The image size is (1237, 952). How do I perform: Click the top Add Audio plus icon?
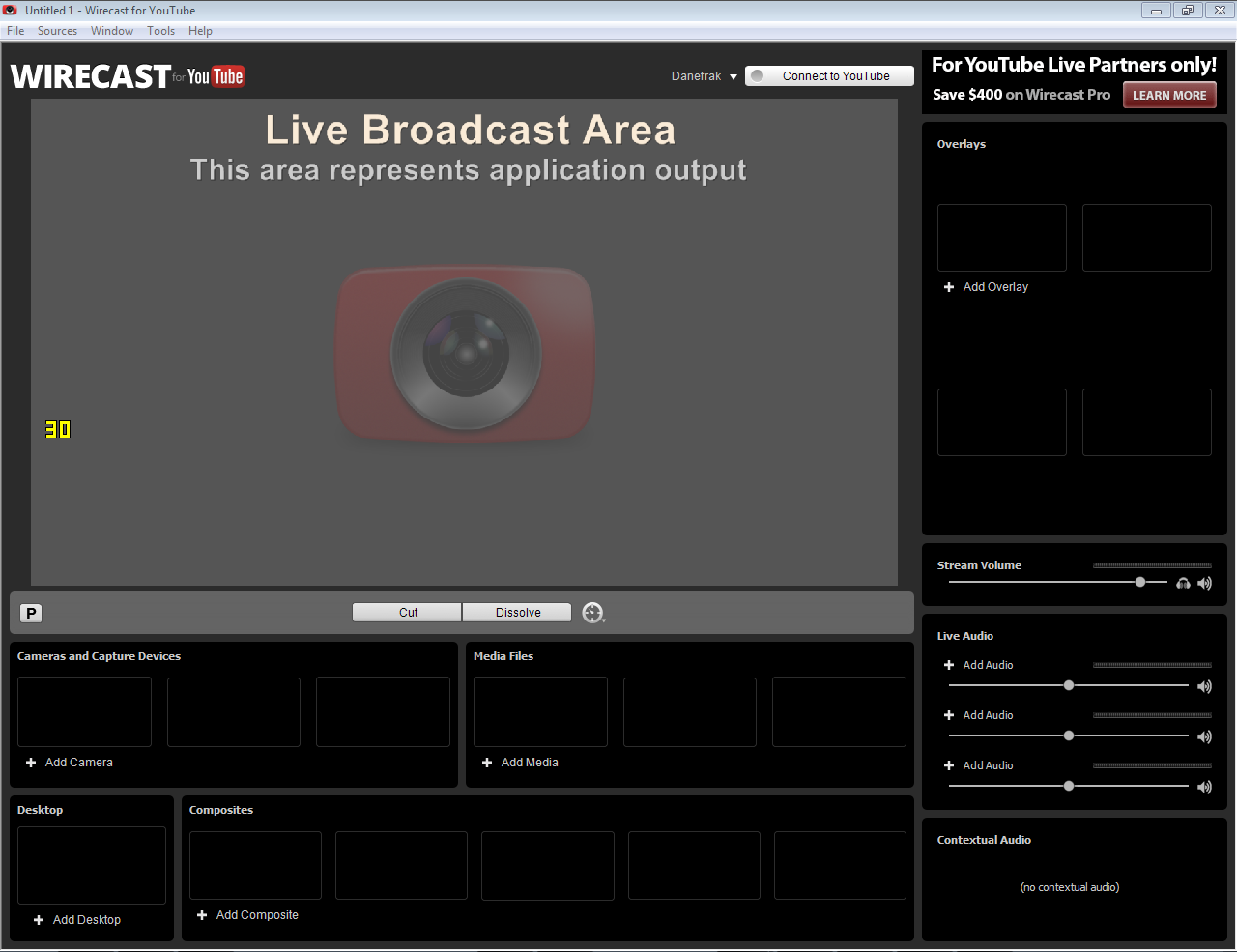point(949,665)
